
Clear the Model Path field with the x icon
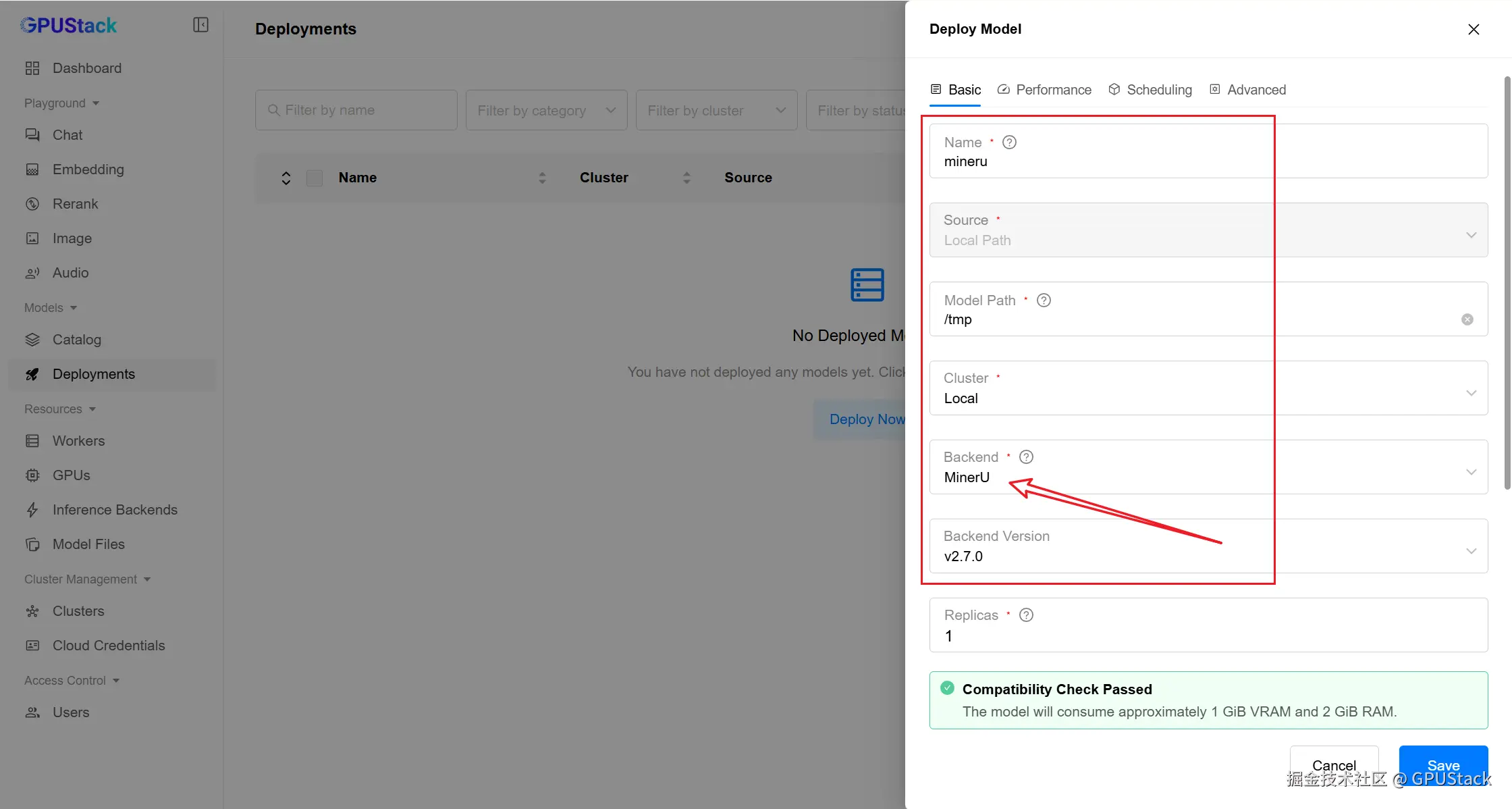[1467, 319]
